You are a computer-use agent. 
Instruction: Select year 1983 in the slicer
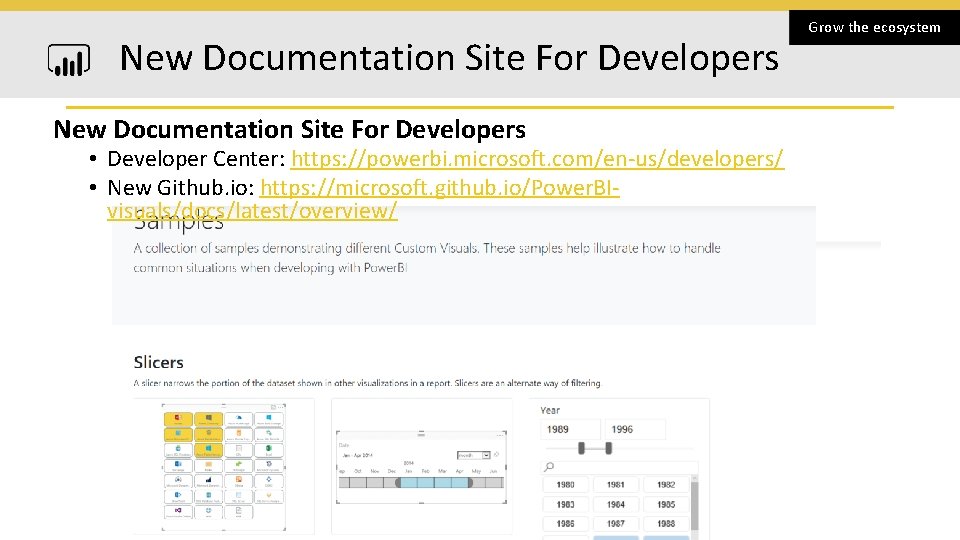click(565, 504)
